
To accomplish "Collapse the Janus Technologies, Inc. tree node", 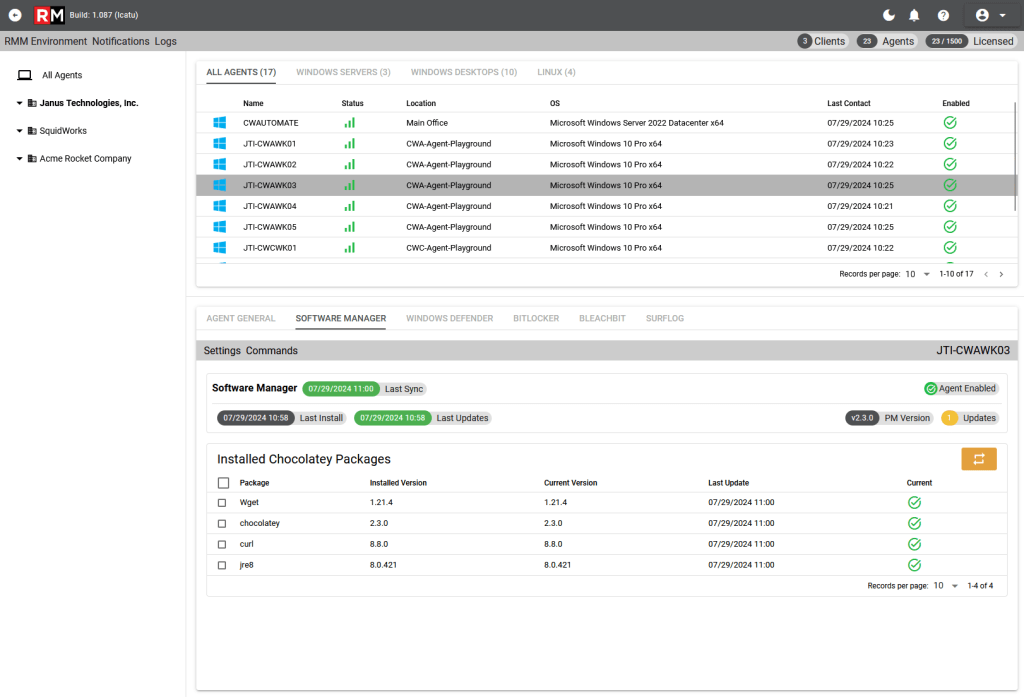I will 19,103.
